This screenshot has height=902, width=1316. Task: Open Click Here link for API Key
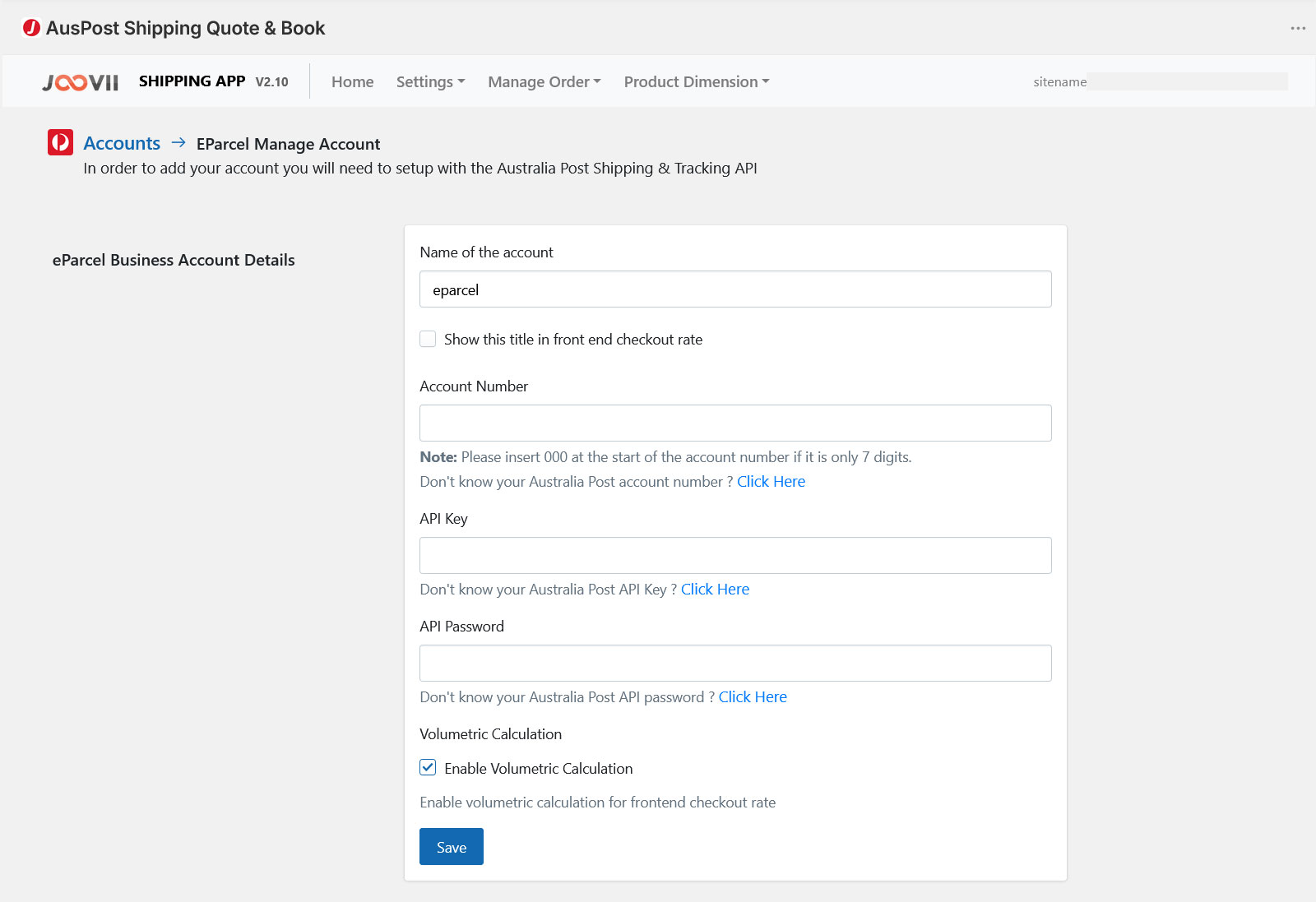click(715, 590)
